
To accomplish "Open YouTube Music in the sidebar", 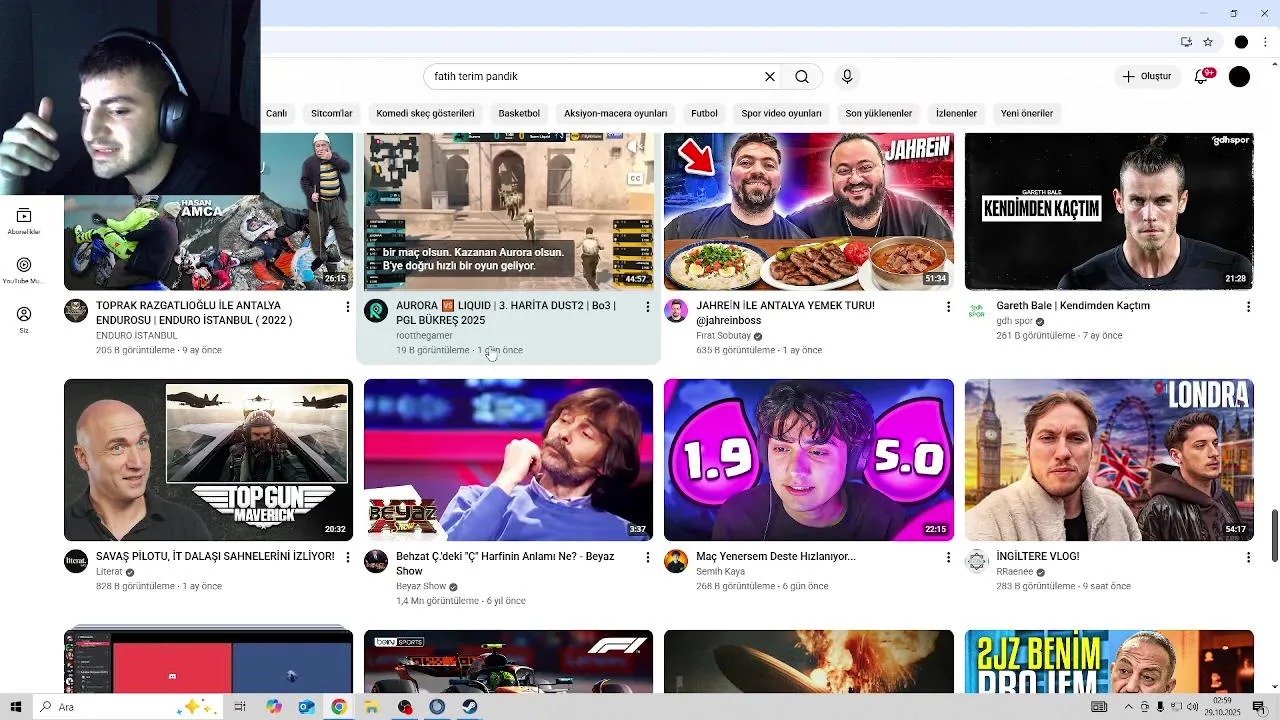I will pos(24,271).
